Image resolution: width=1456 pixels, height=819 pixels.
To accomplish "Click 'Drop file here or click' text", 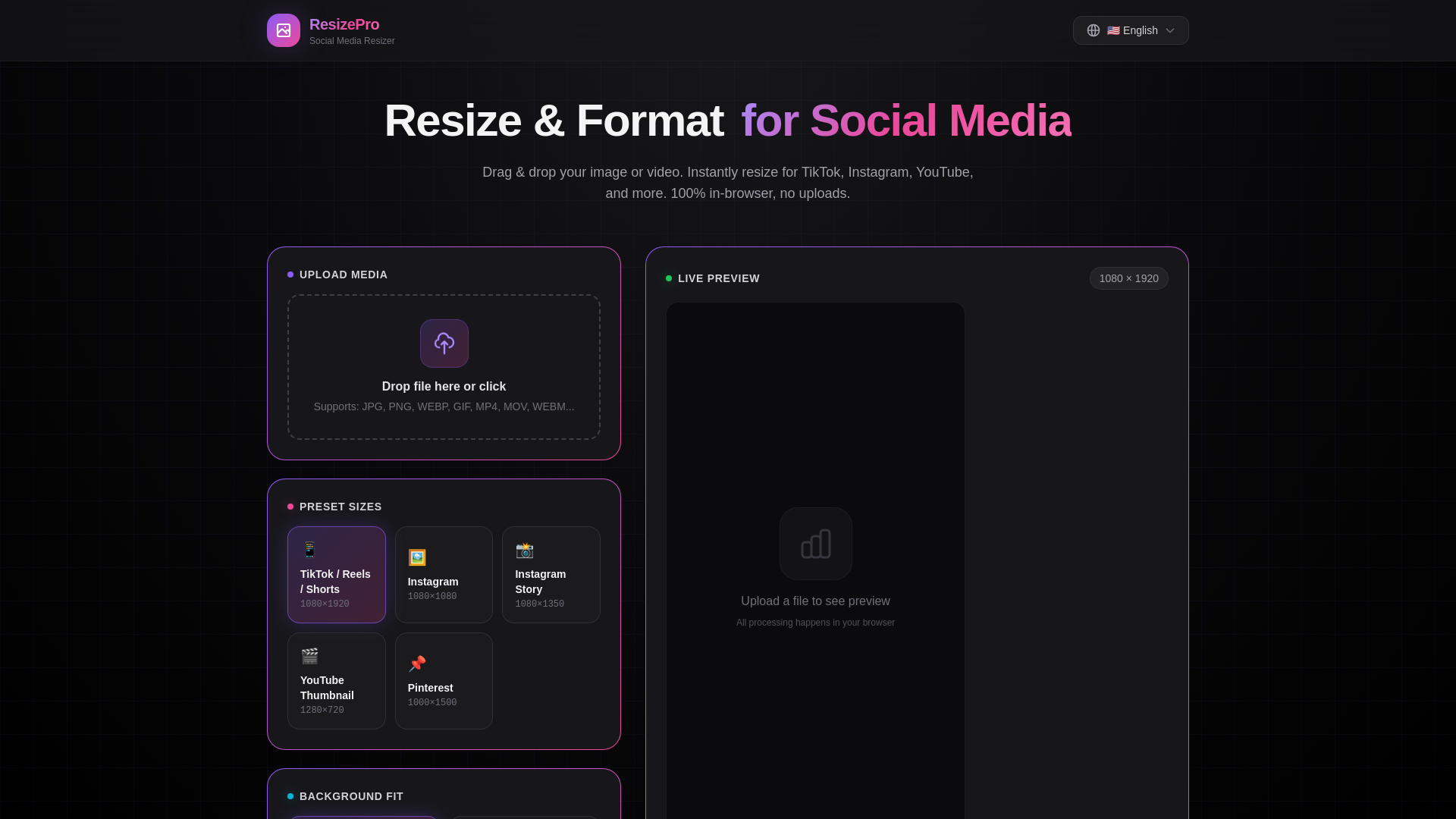I will pyautogui.click(x=444, y=387).
